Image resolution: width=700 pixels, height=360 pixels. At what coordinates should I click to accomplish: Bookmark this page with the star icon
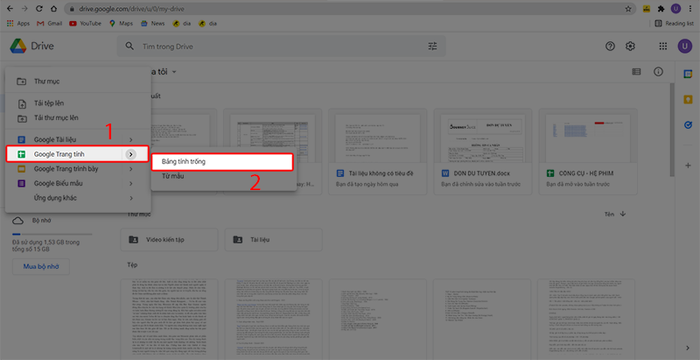[x=628, y=8]
